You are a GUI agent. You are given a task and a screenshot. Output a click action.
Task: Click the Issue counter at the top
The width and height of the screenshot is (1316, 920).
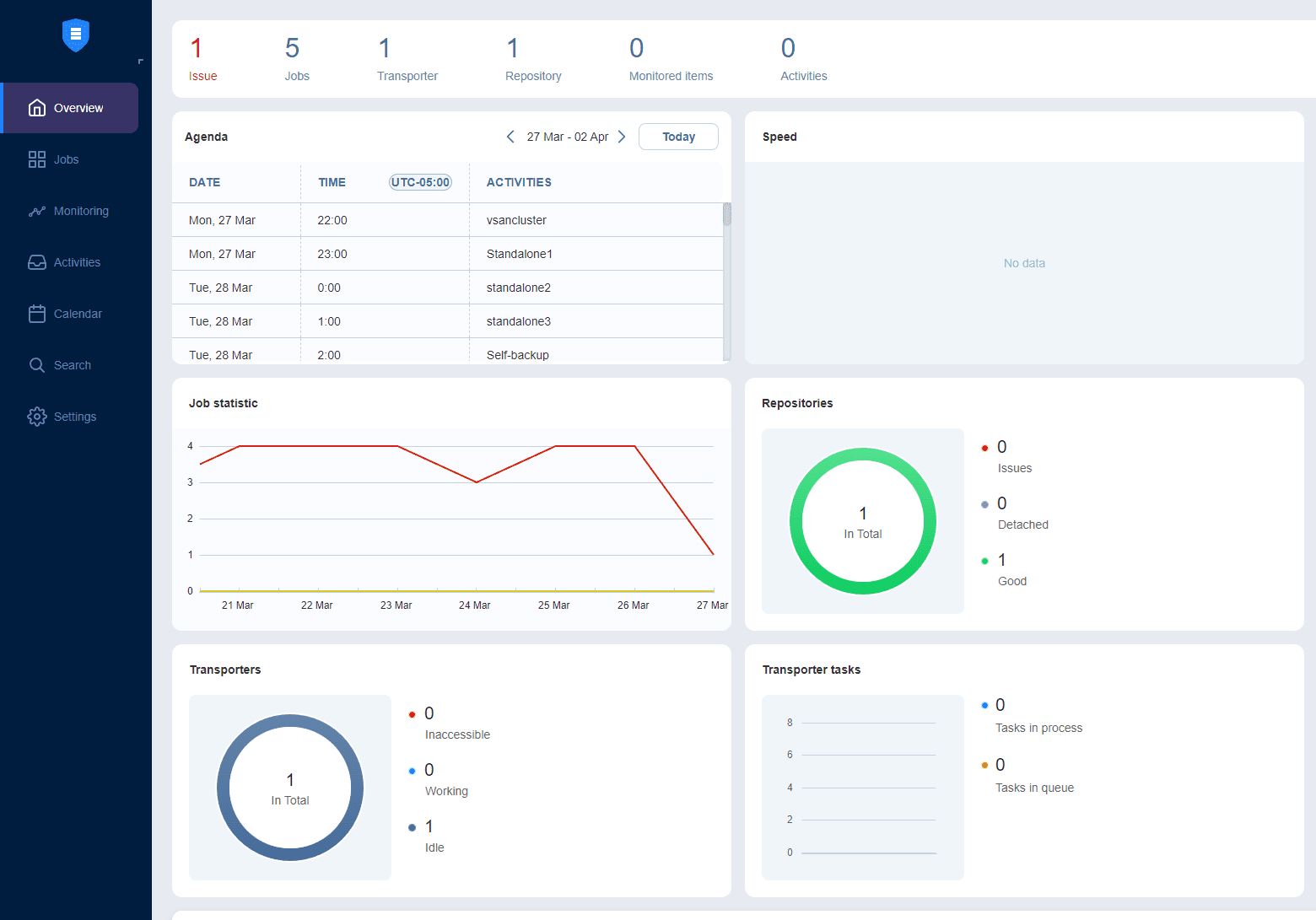(x=202, y=59)
